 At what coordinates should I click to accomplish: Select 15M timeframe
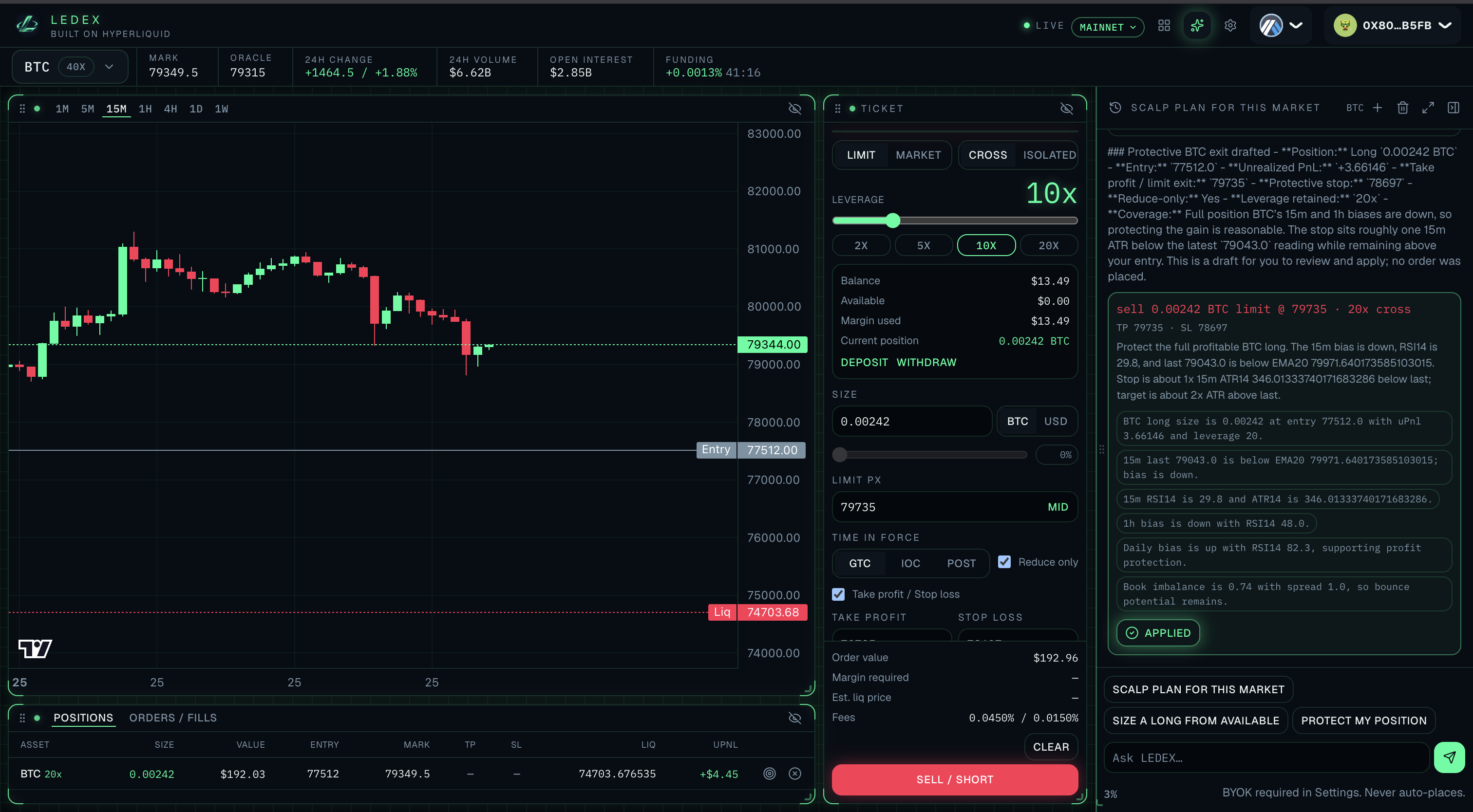click(x=116, y=109)
